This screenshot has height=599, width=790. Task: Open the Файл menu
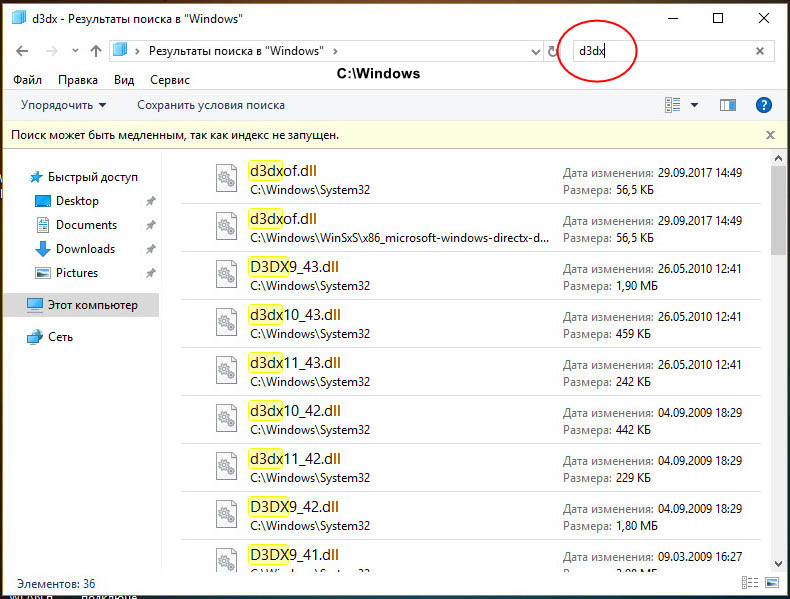point(27,80)
